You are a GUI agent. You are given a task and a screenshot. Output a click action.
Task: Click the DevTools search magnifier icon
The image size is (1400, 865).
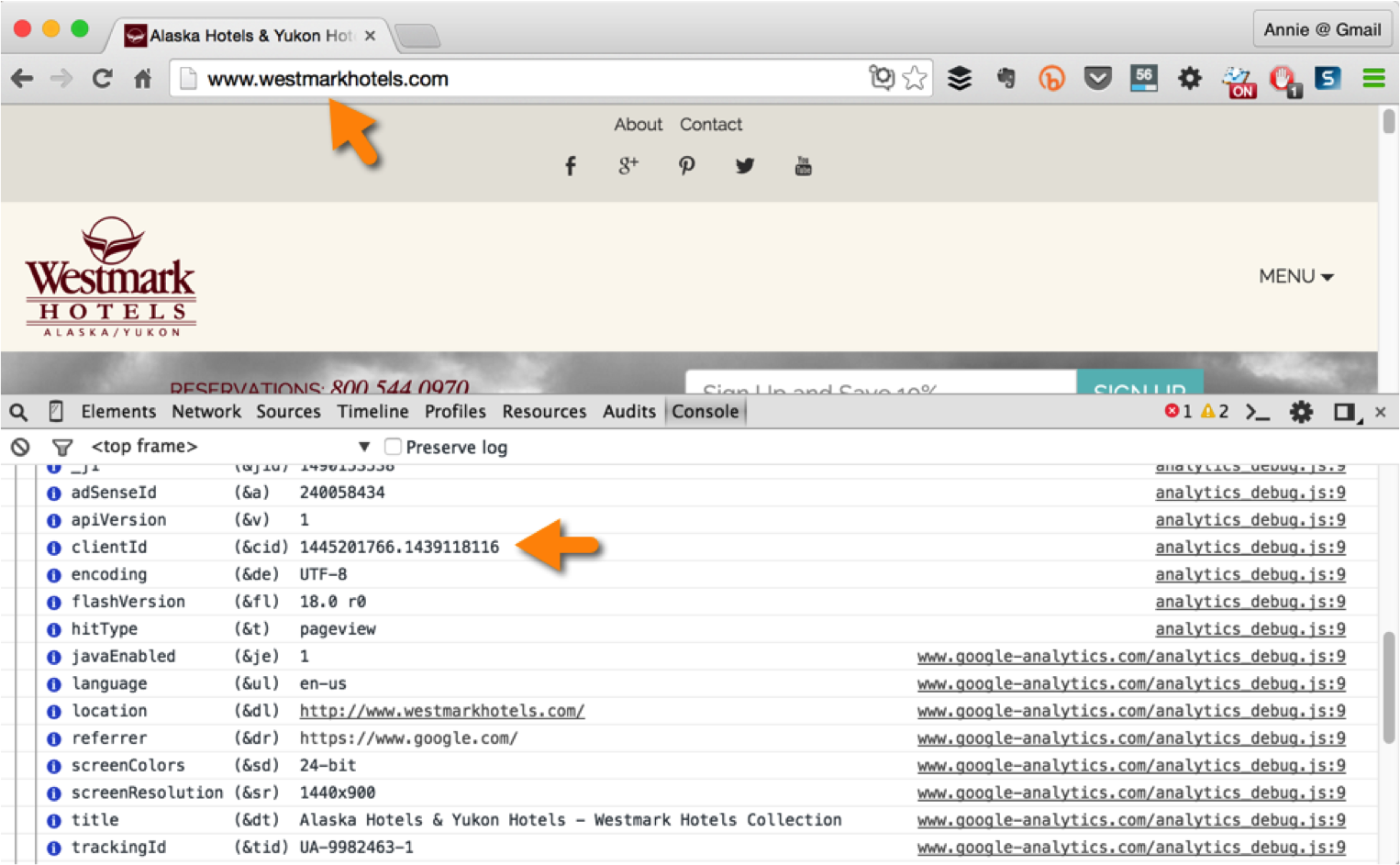(x=18, y=412)
